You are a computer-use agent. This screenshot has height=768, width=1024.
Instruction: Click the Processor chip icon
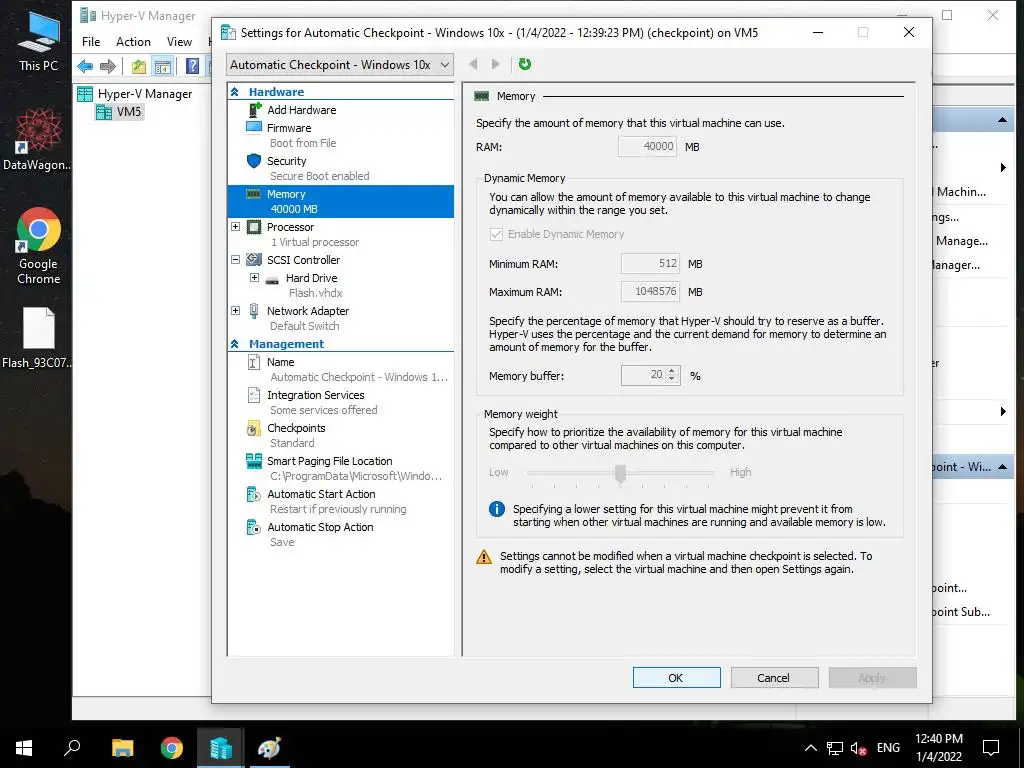click(x=254, y=227)
